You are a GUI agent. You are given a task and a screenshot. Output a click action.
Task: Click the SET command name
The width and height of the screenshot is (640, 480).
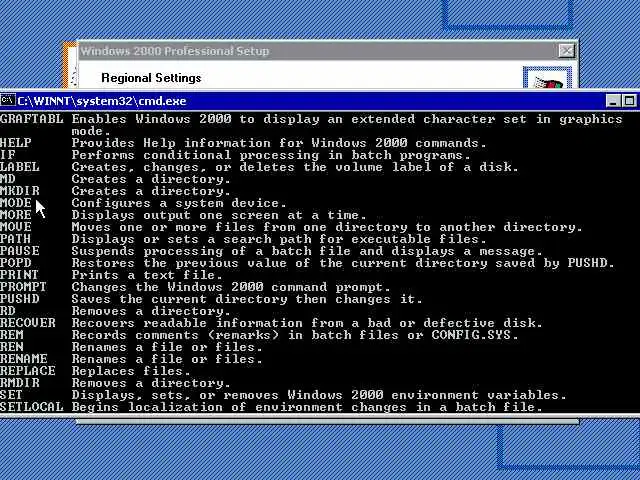11,395
